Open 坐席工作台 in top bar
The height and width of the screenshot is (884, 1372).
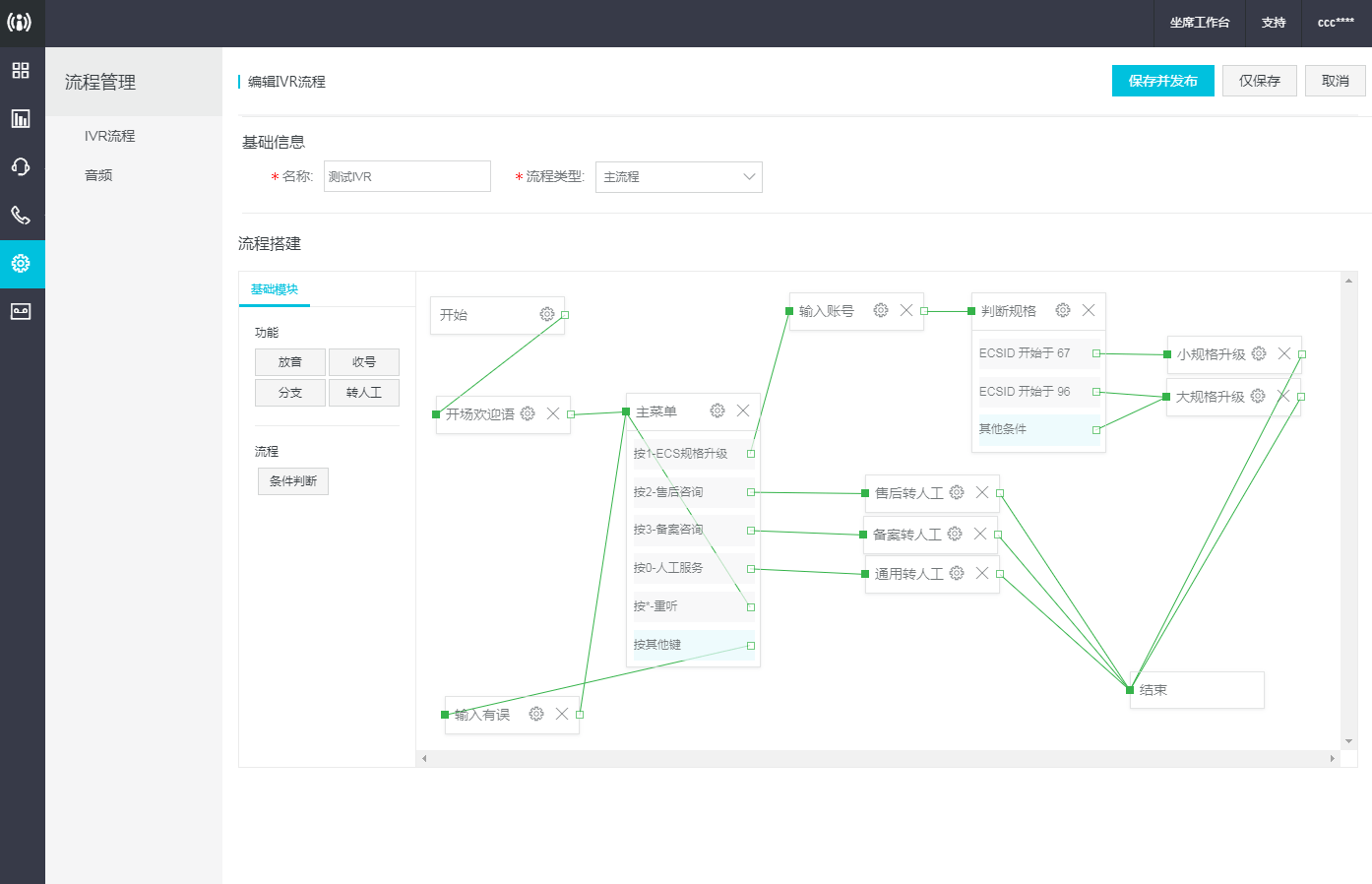1200,23
